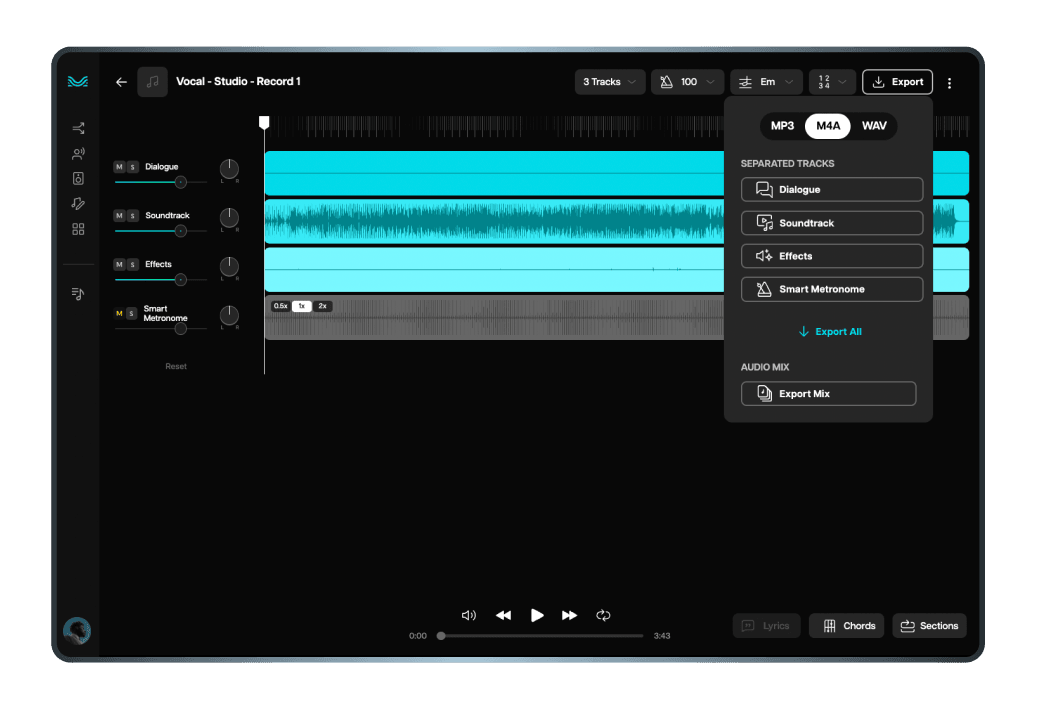The width and height of the screenshot is (1037, 709).
Task: Expand the 3 Tracks dropdown
Action: click(609, 82)
